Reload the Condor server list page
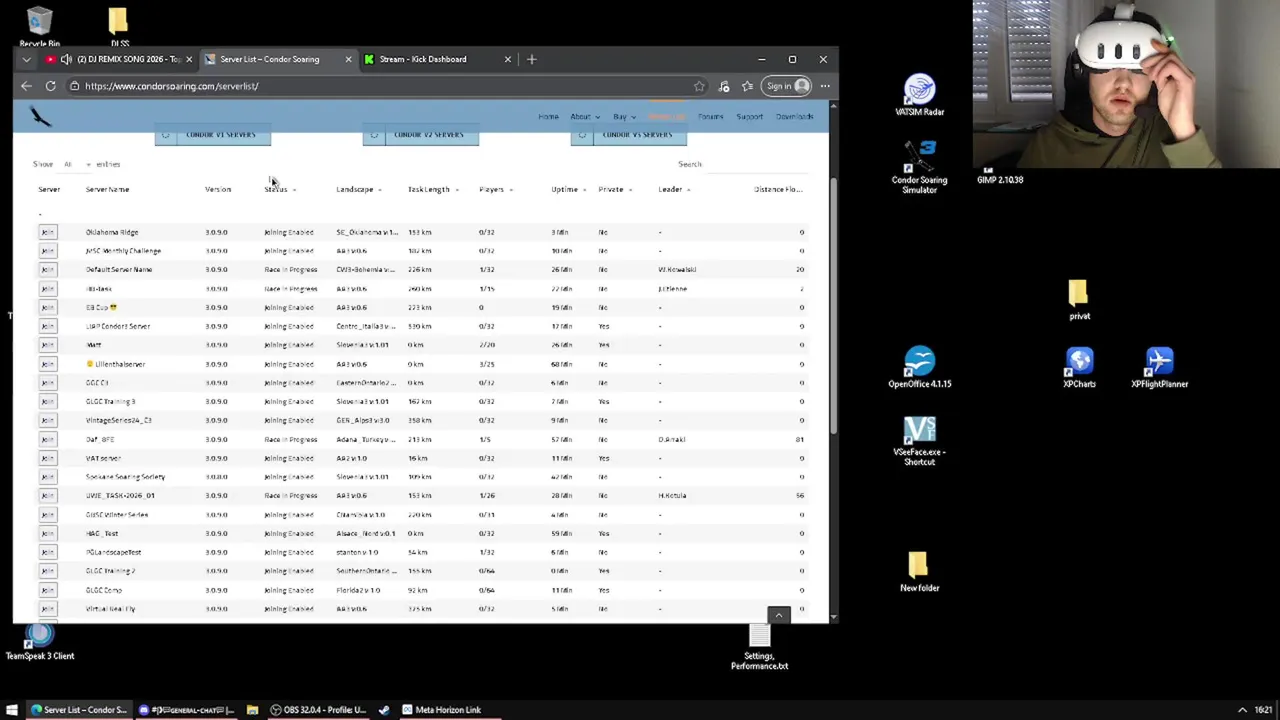The width and height of the screenshot is (1280, 720). coord(50,86)
